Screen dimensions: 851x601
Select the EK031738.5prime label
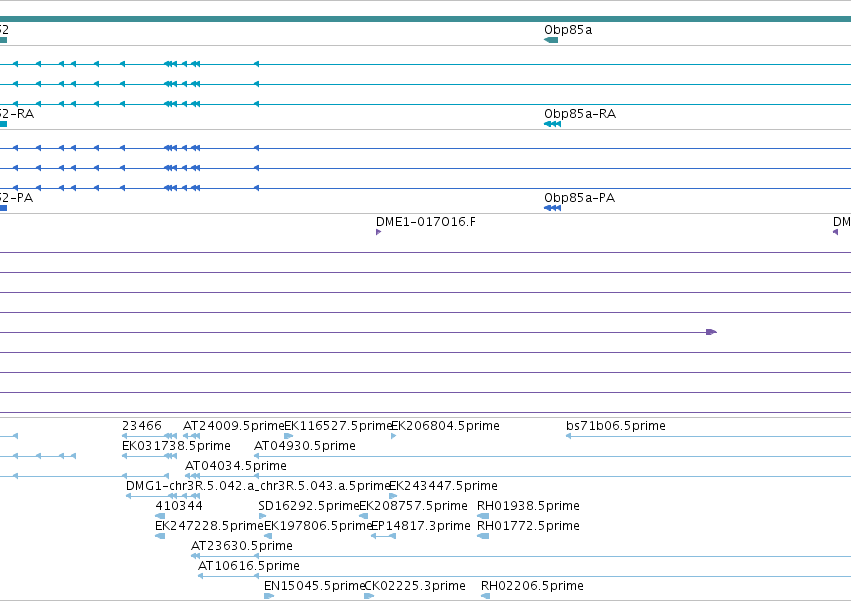(176, 446)
